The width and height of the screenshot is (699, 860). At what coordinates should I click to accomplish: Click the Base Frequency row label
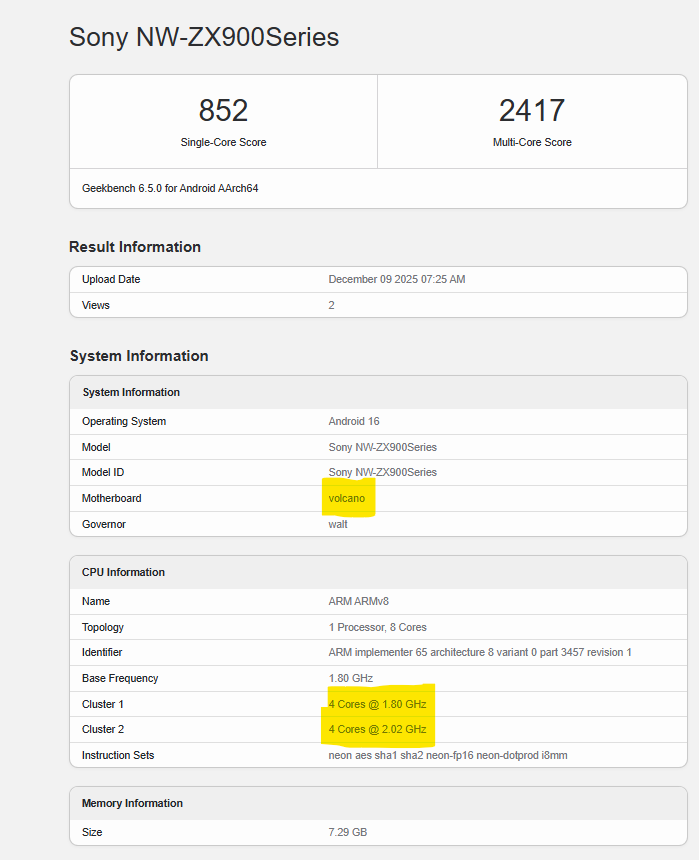120,678
